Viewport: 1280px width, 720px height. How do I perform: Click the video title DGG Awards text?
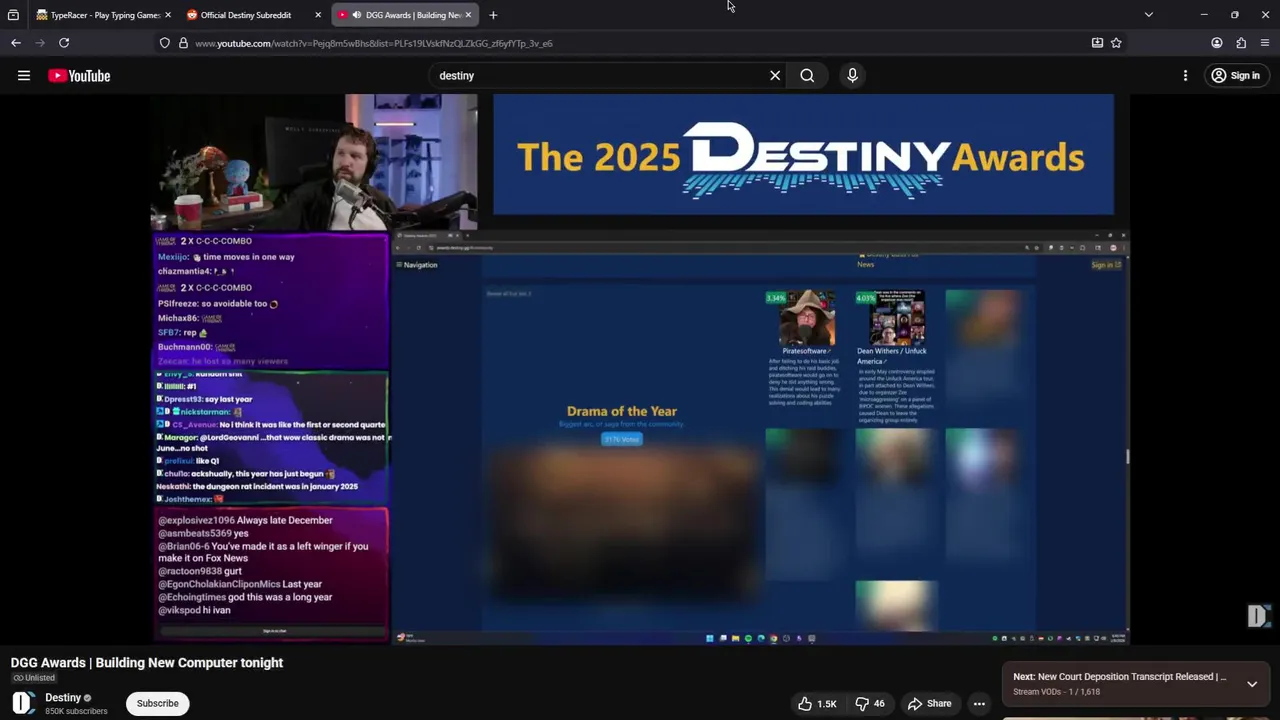click(147, 662)
